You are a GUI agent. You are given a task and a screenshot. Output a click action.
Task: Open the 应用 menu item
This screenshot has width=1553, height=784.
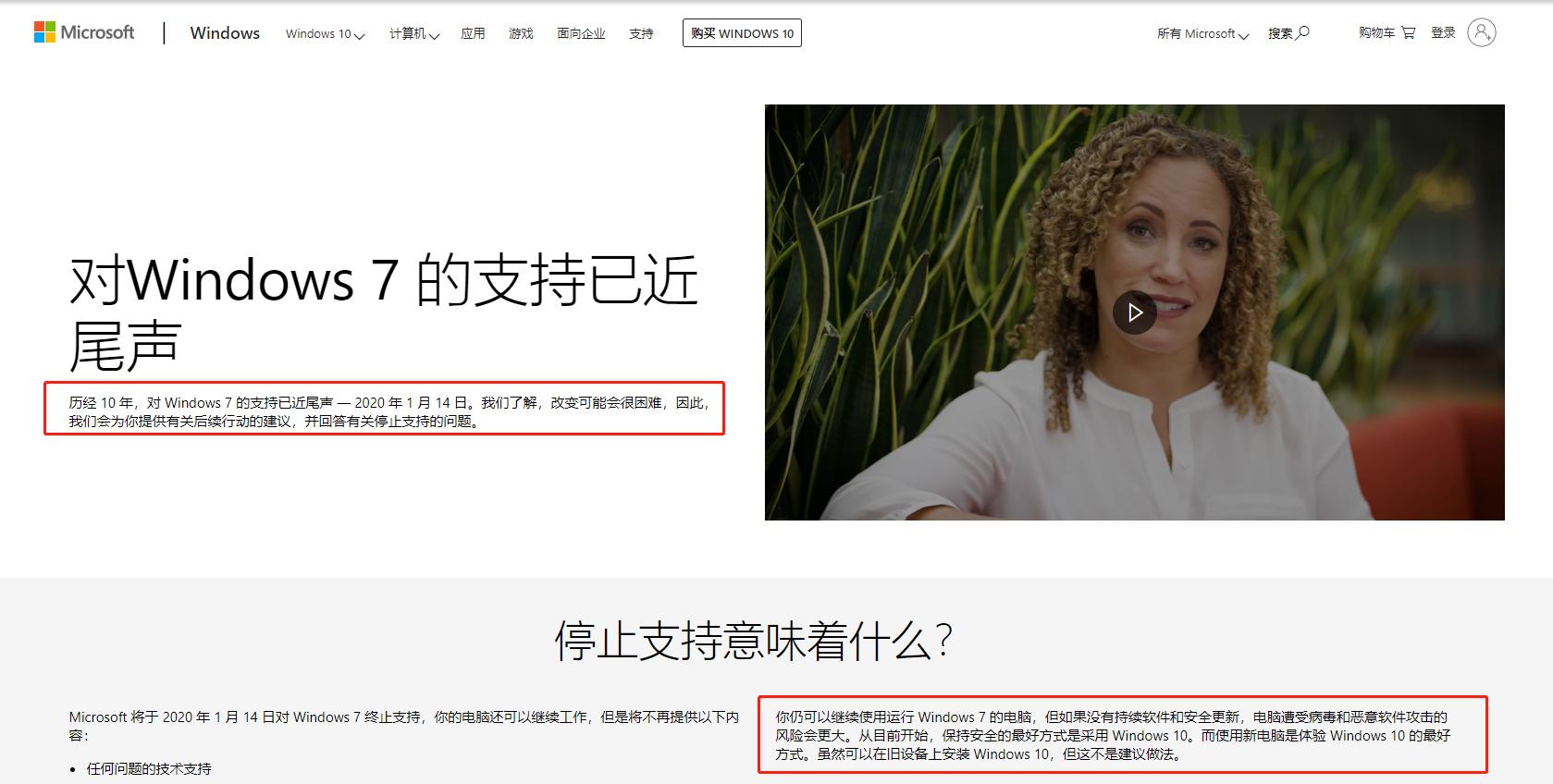point(473,33)
